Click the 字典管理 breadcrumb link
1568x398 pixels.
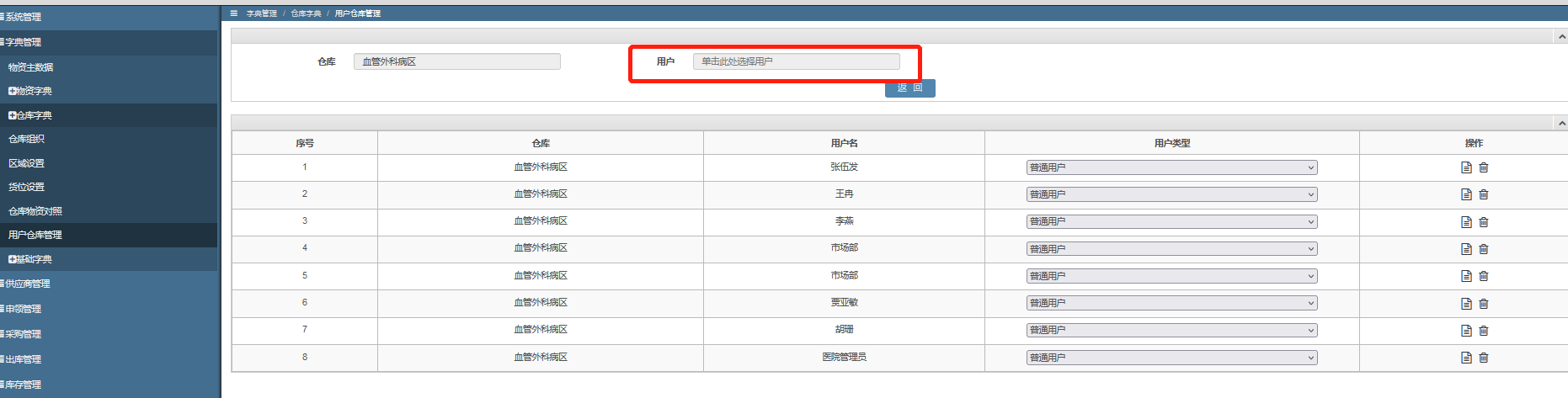click(262, 13)
